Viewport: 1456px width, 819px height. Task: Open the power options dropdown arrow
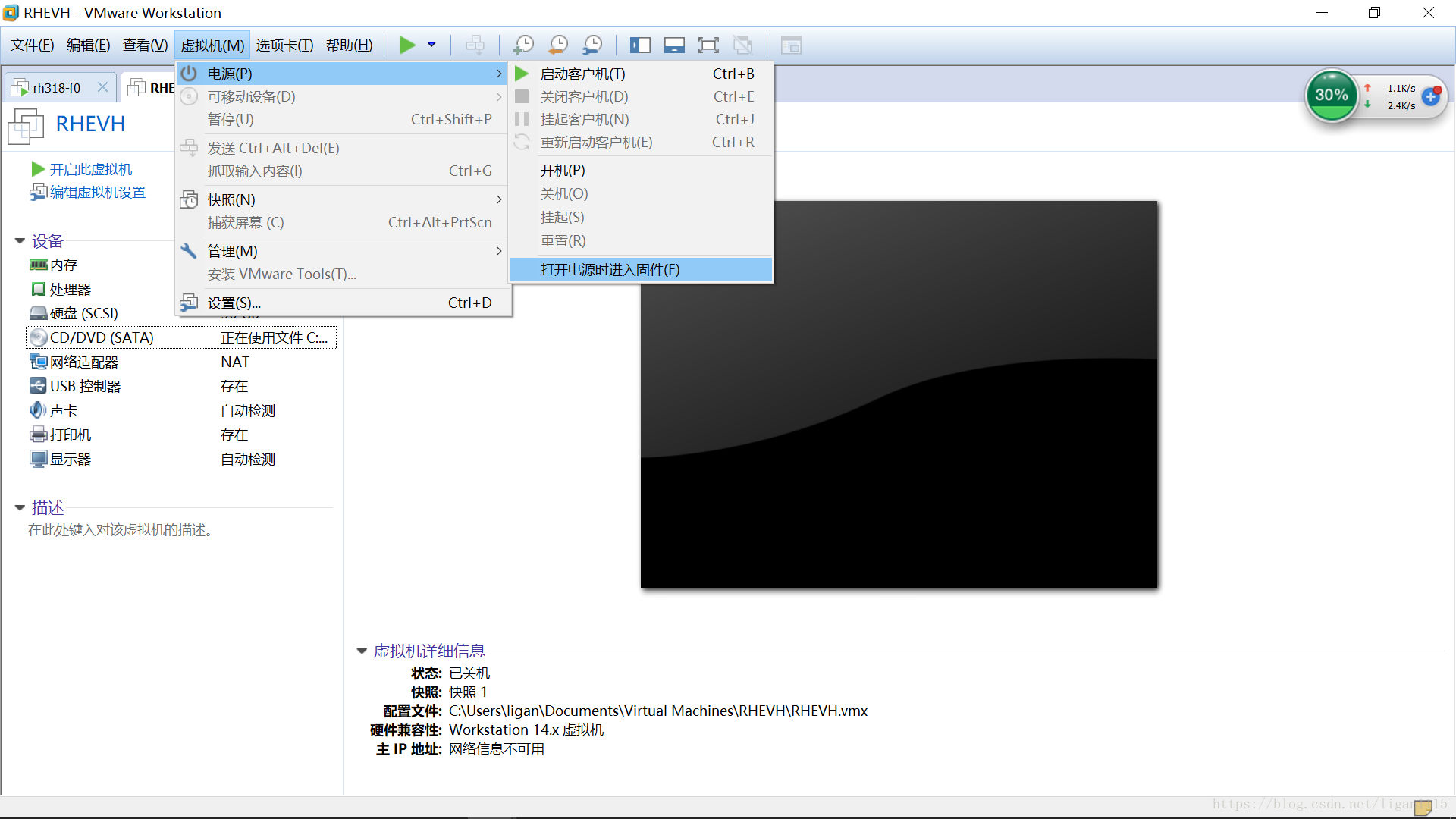(x=431, y=45)
